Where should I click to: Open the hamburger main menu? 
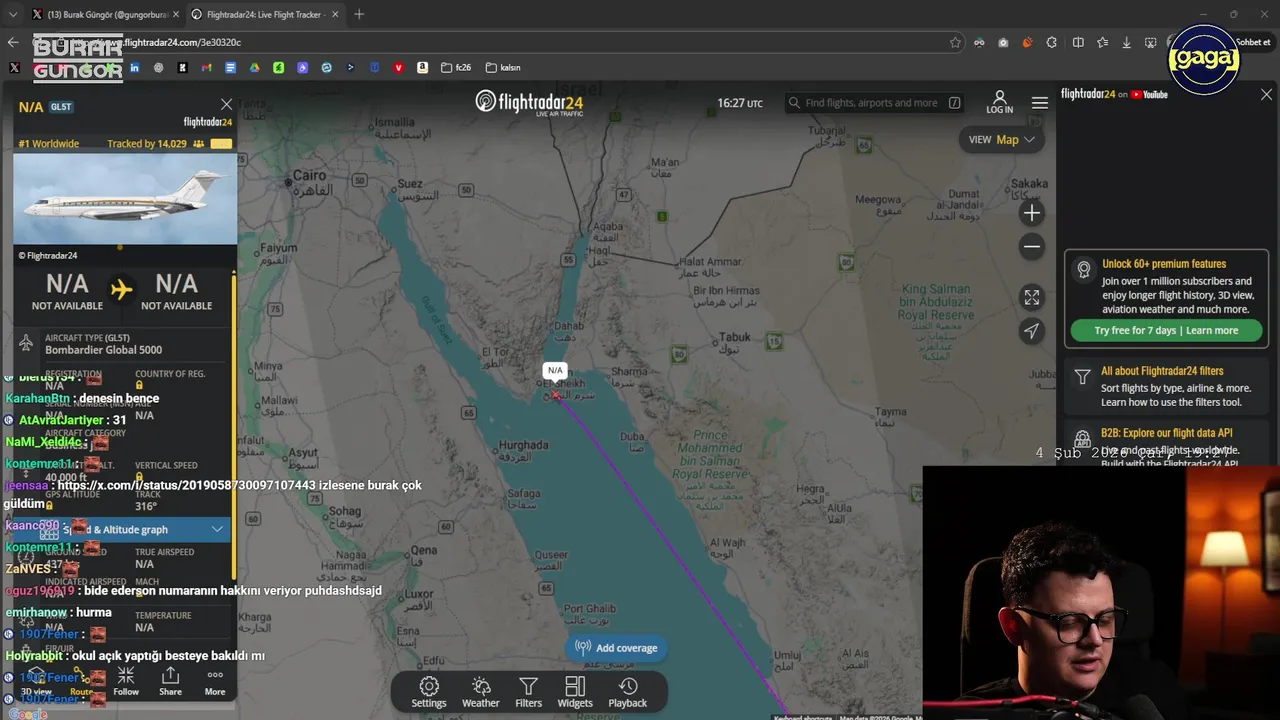(x=1040, y=103)
